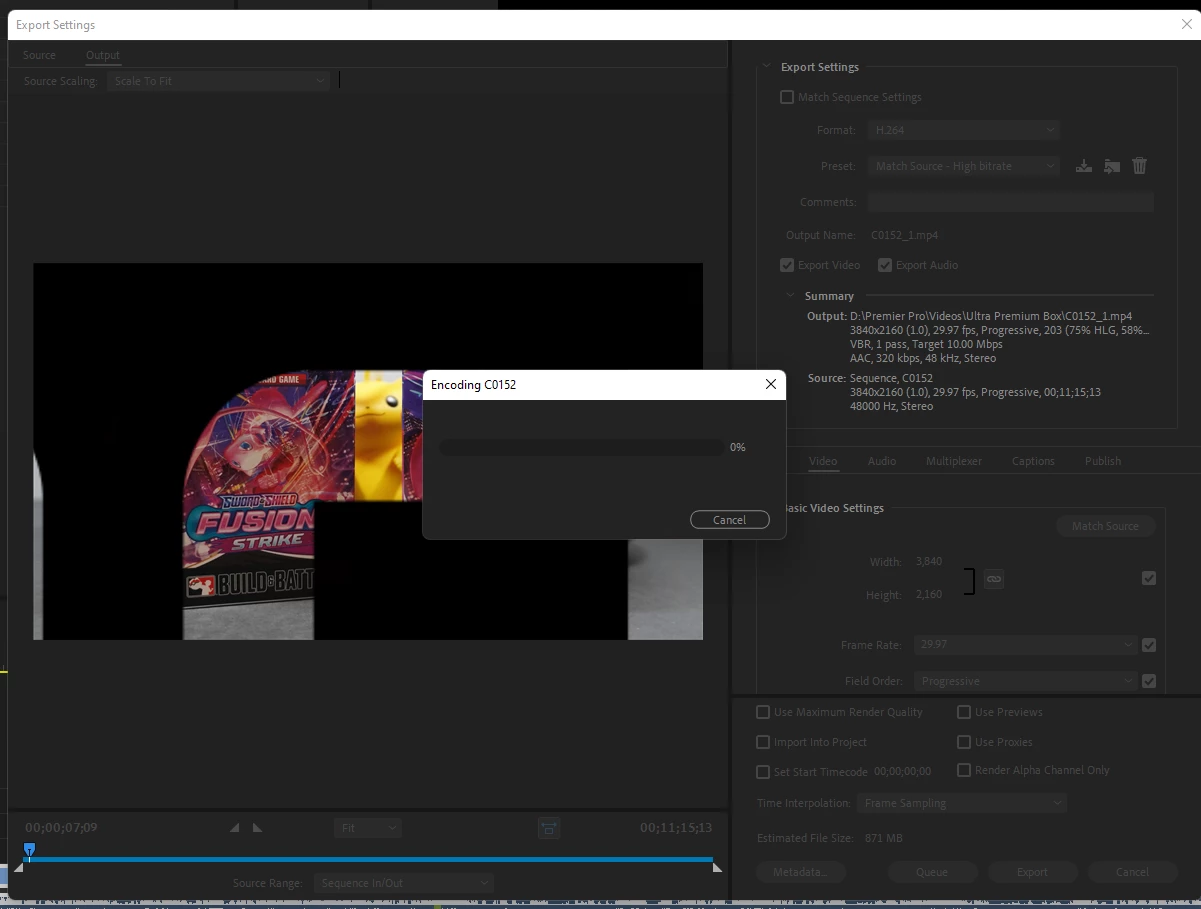Collapse the Export Settings section
Screen dimensions: 1201x909
(x=768, y=67)
